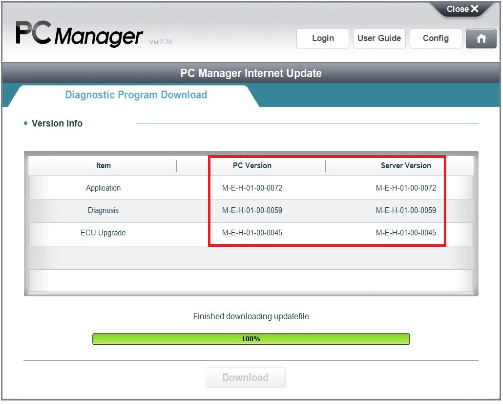Viewport: 503px width, 404px height.
Task: Open the User Guide
Action: coord(379,39)
